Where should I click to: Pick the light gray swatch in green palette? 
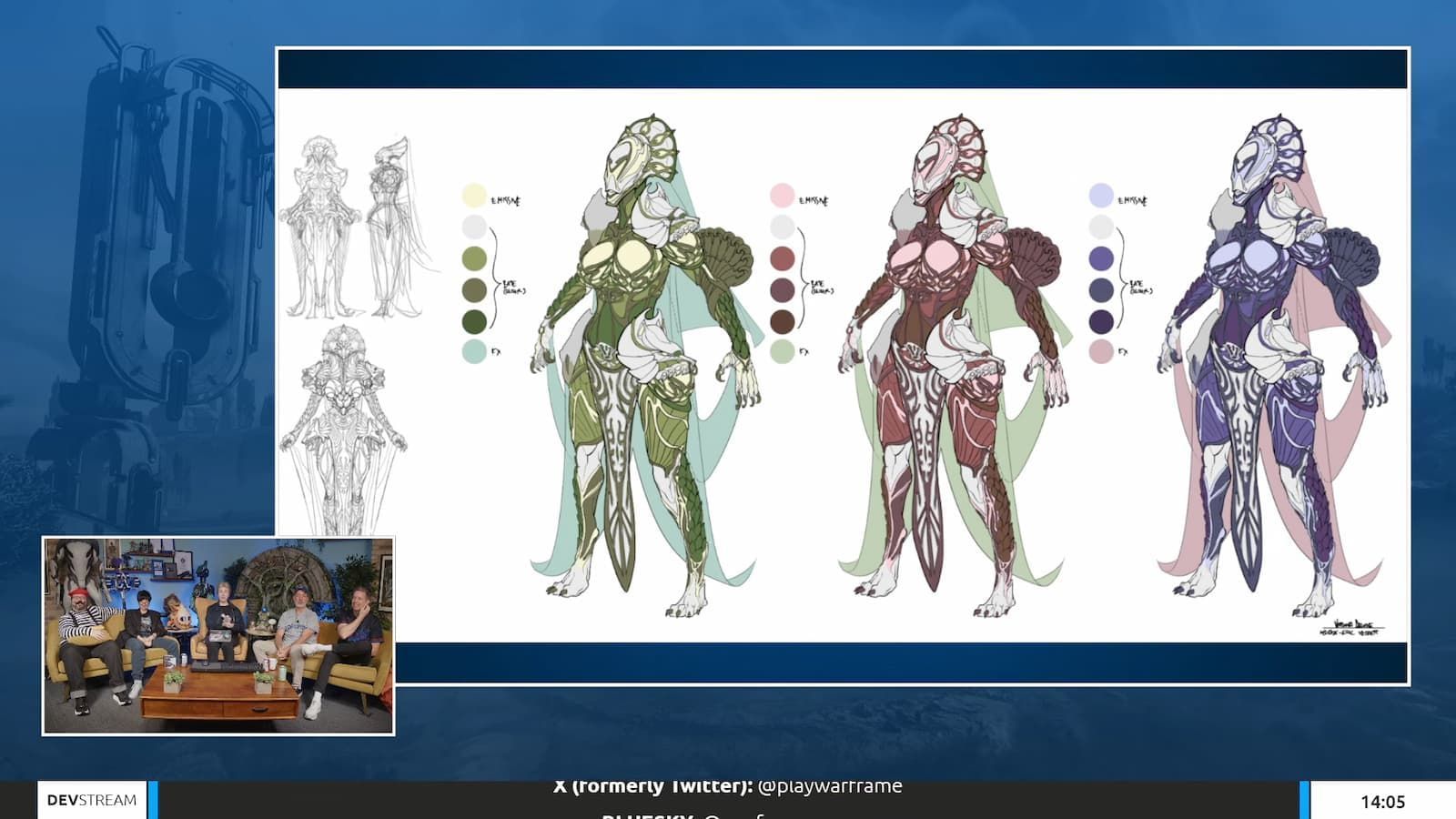pos(474,227)
